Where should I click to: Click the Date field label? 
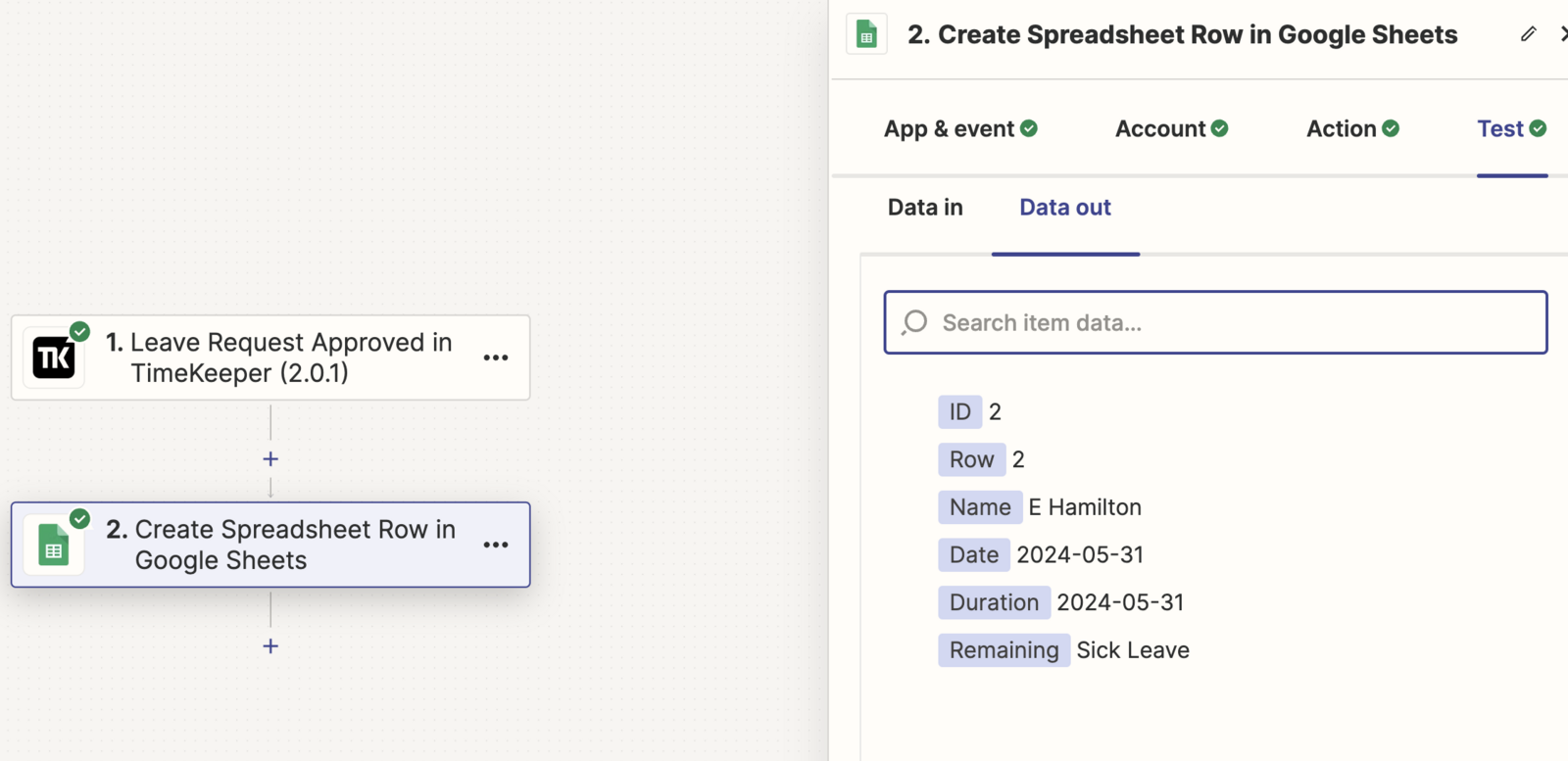[974, 554]
